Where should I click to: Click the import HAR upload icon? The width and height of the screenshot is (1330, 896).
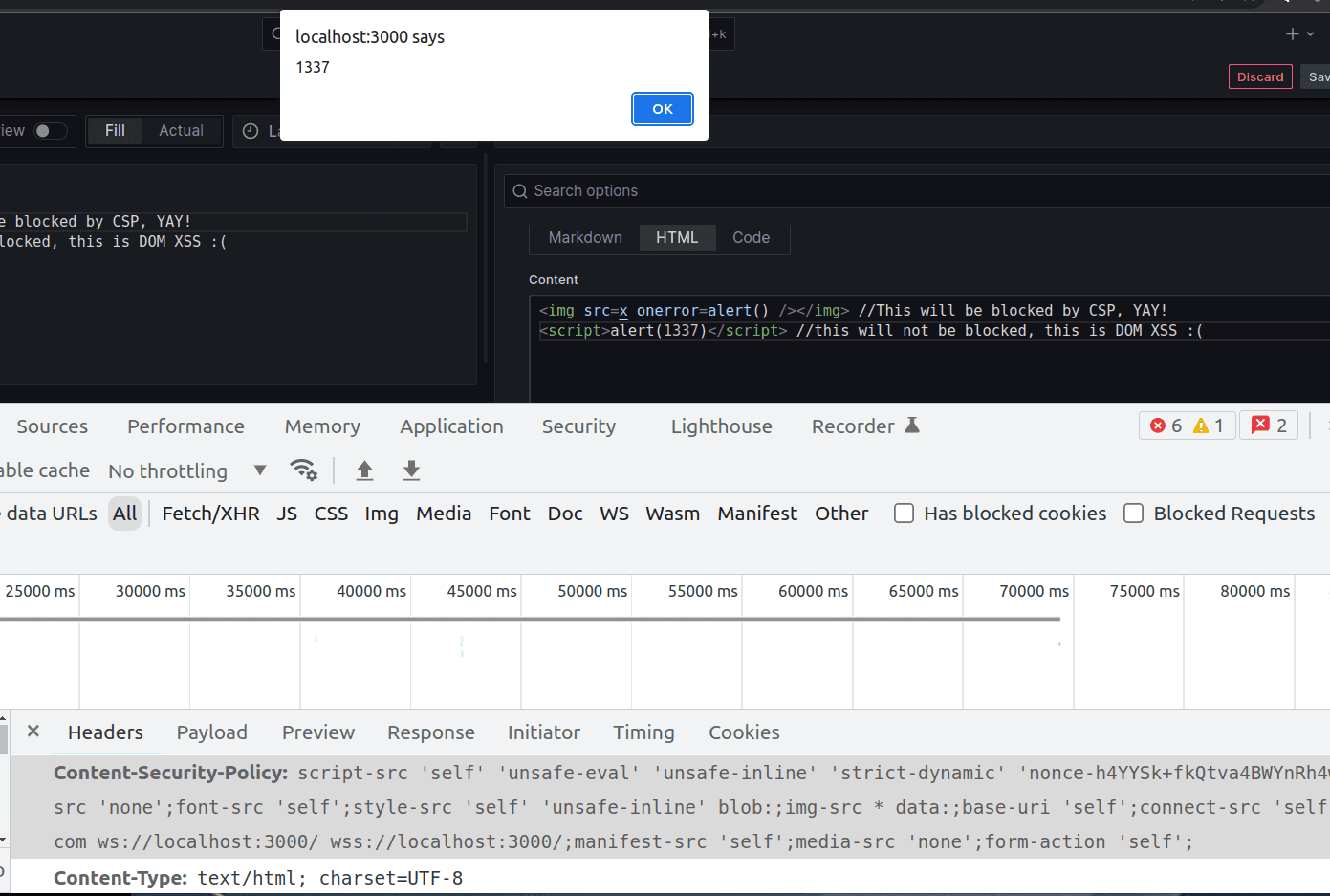click(364, 470)
